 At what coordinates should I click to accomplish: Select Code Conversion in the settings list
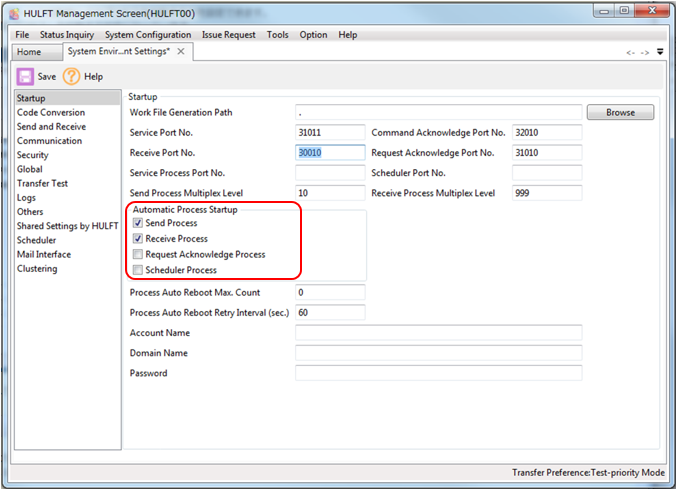pyautogui.click(x=51, y=113)
